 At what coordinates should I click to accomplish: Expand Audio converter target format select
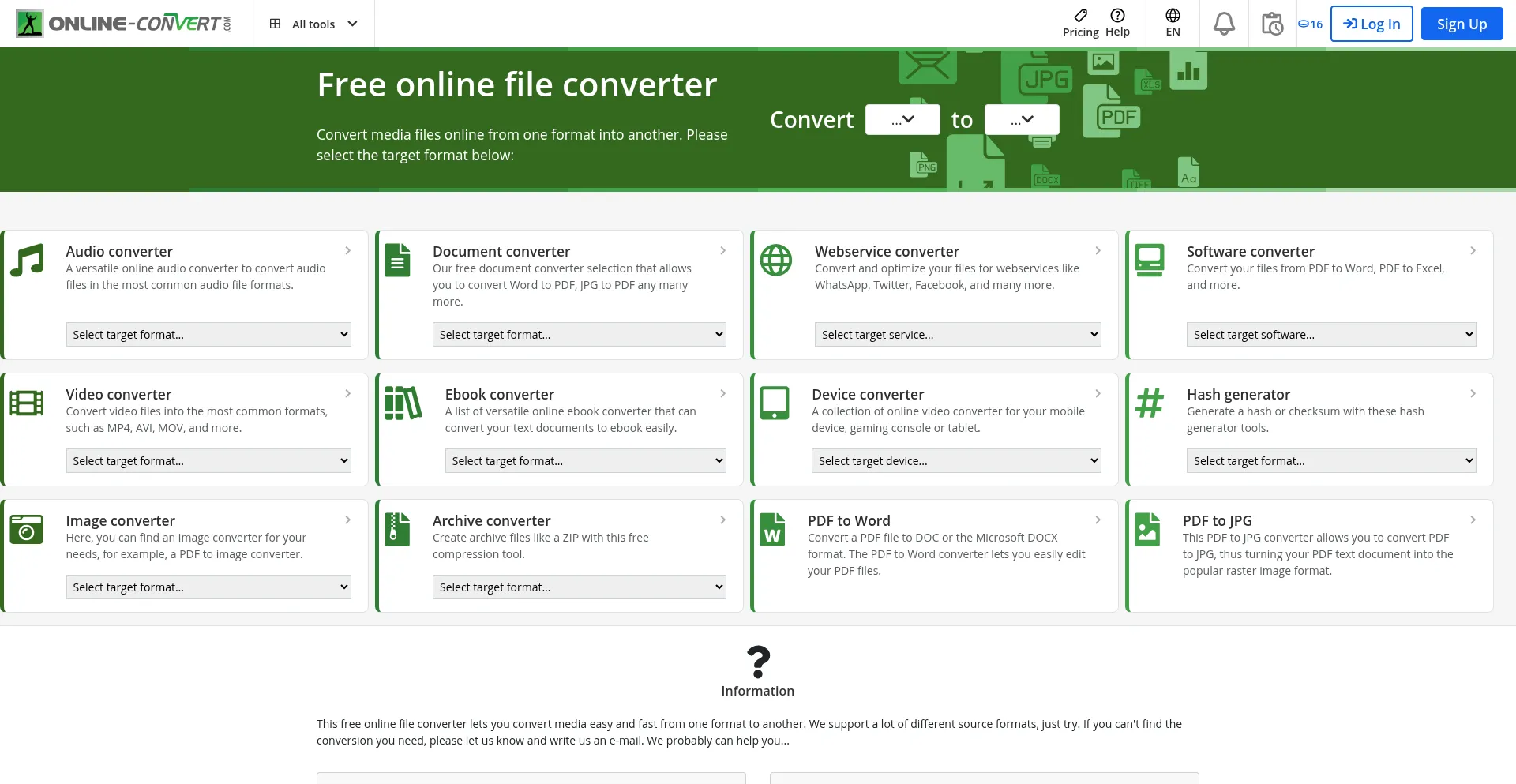208,335
